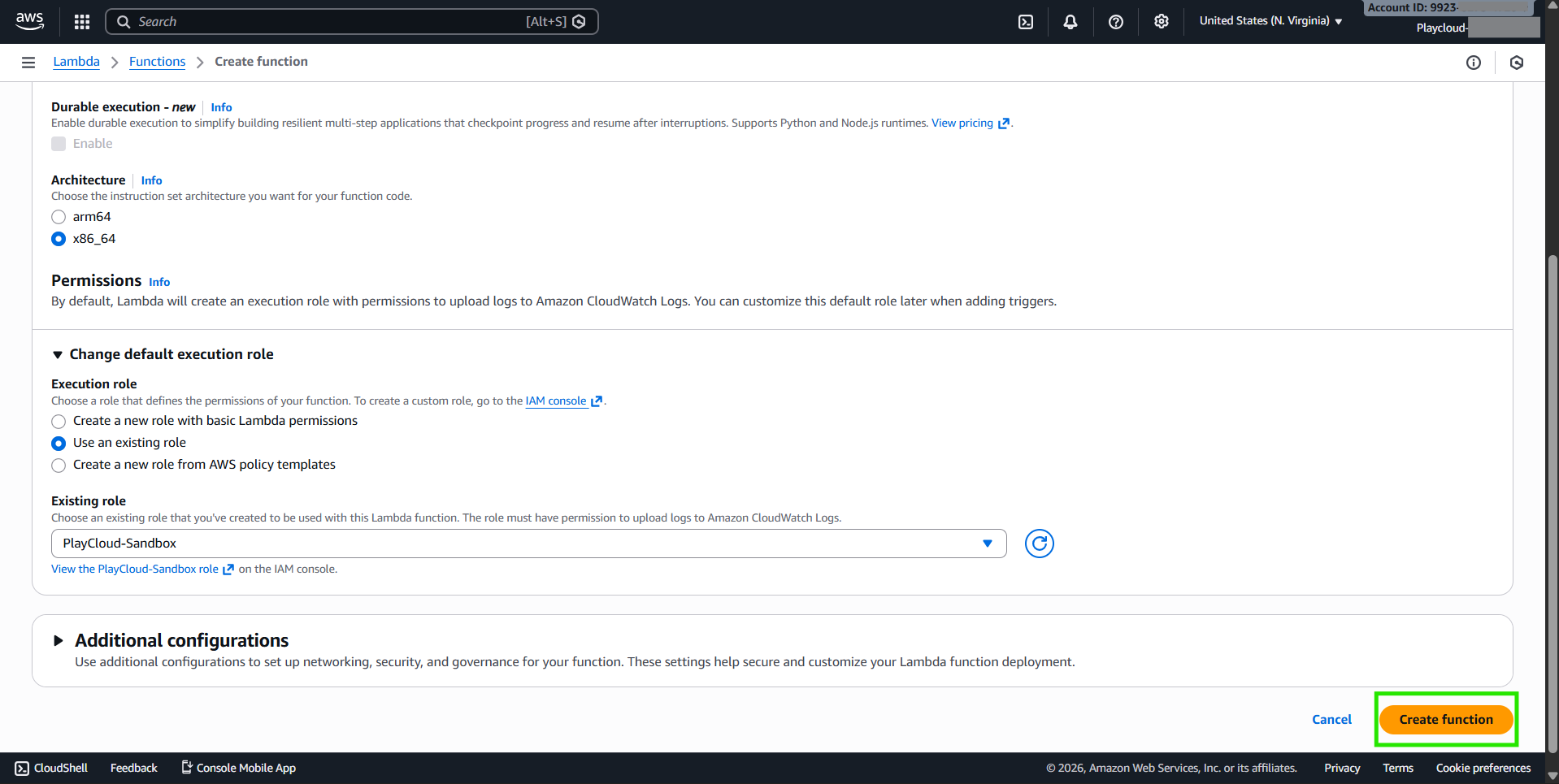Select Create a new role with basic Lambda permissions
Viewport: 1559px width, 784px height.
click(x=59, y=422)
